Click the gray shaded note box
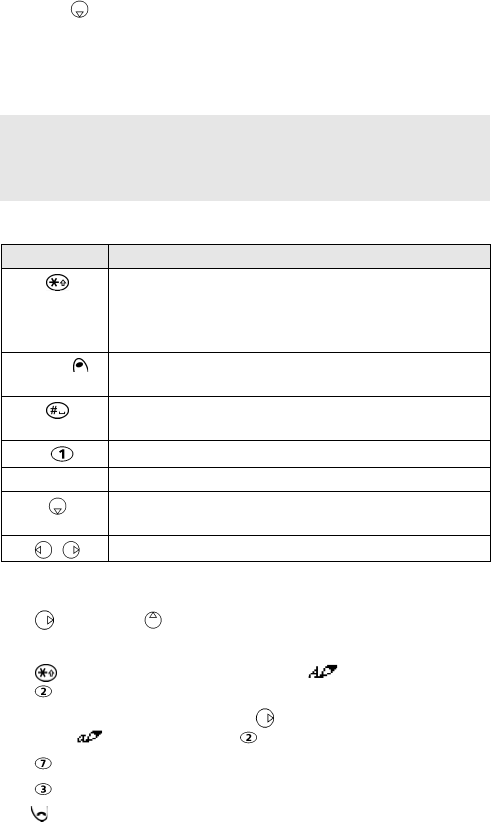The width and height of the screenshot is (491, 822). [245, 158]
